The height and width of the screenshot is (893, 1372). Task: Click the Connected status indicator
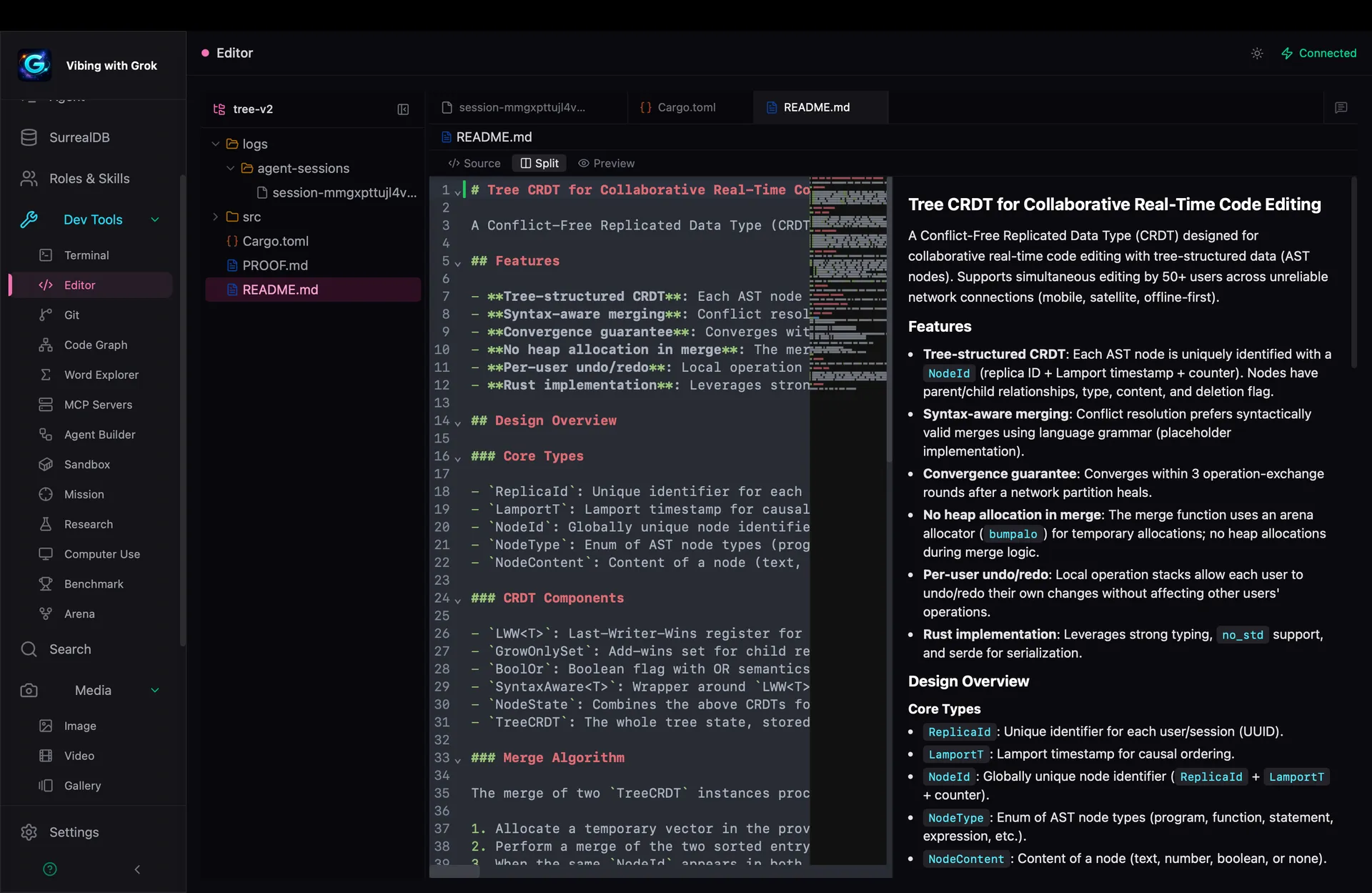pyautogui.click(x=1318, y=53)
